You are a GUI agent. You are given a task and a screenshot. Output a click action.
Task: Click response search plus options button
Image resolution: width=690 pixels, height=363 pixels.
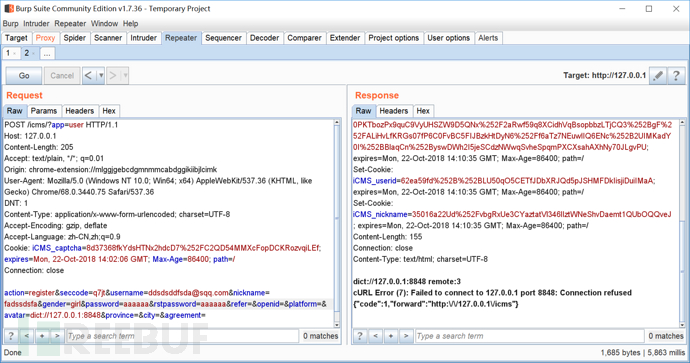[391, 336]
